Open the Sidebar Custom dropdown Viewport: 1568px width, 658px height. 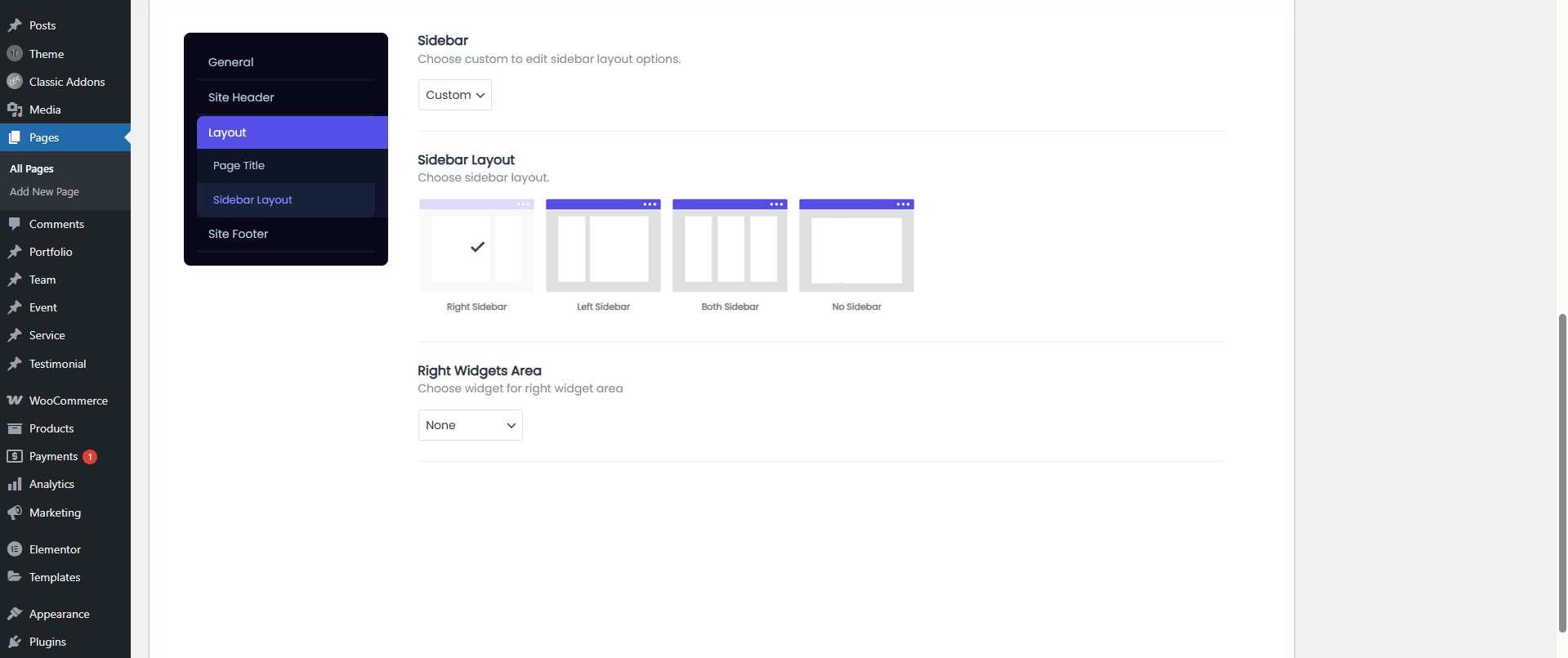[455, 95]
